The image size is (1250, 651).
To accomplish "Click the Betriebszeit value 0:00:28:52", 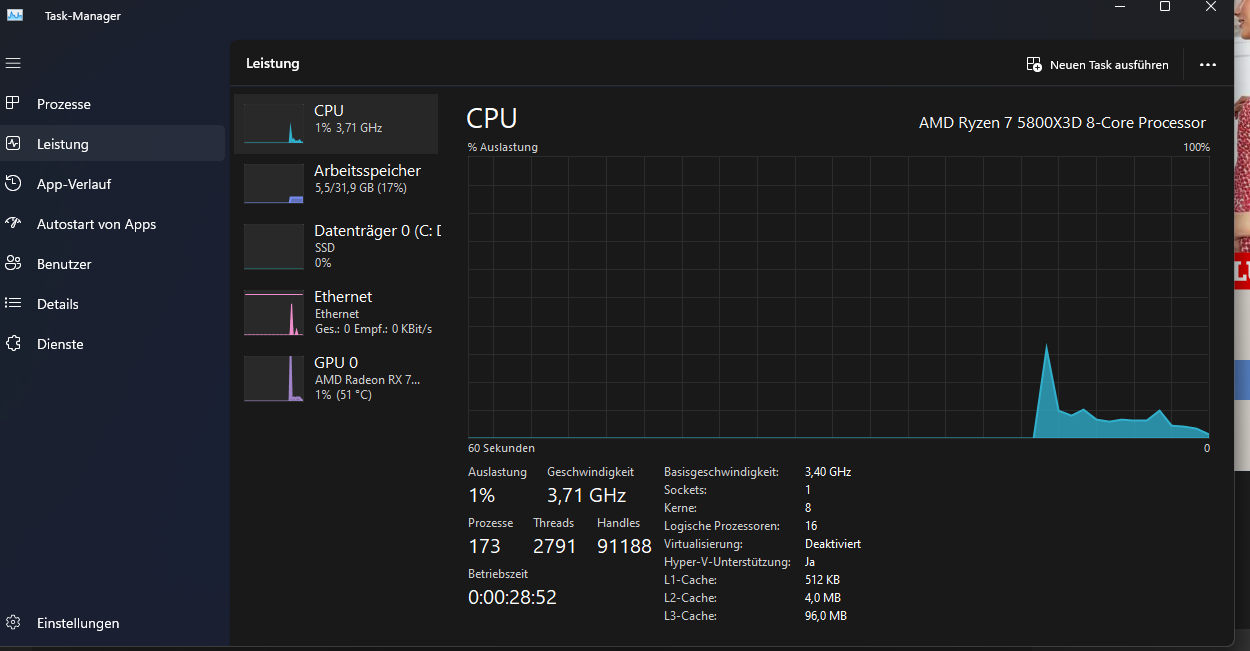I will point(512,597).
